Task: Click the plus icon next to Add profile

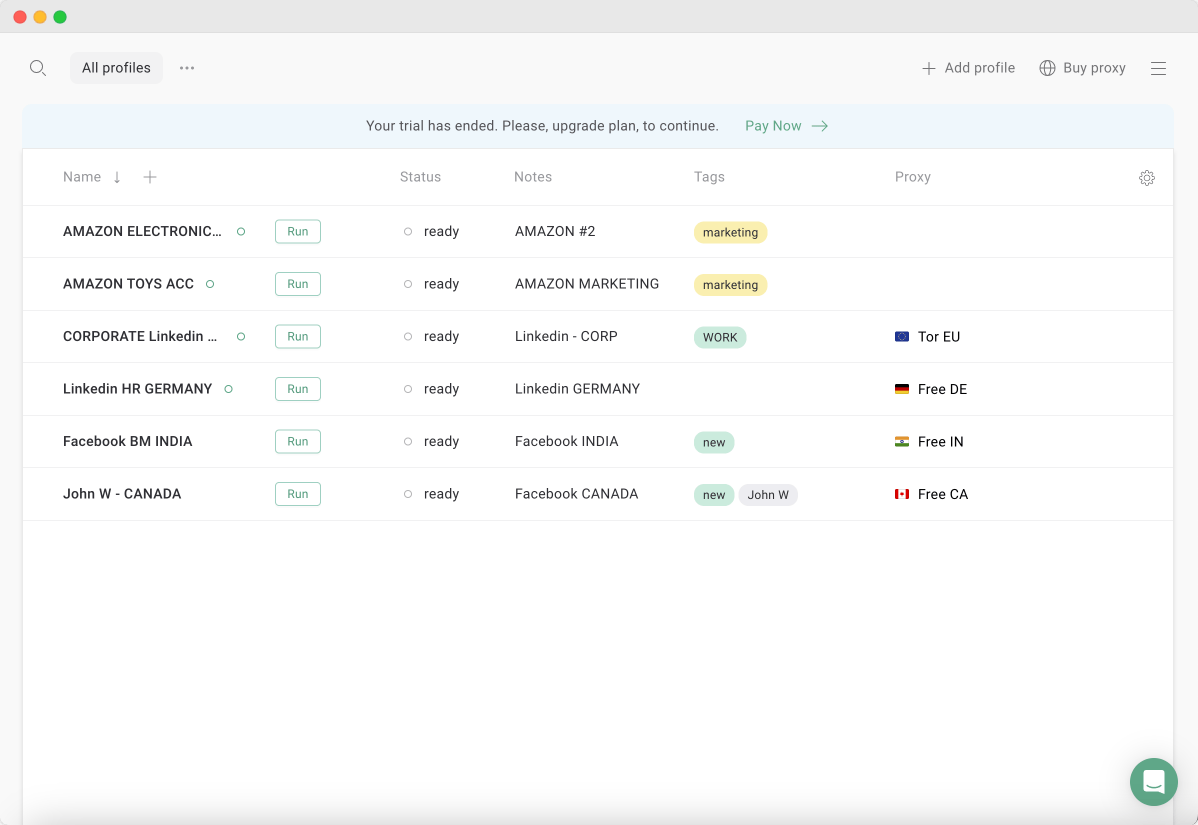Action: [928, 68]
